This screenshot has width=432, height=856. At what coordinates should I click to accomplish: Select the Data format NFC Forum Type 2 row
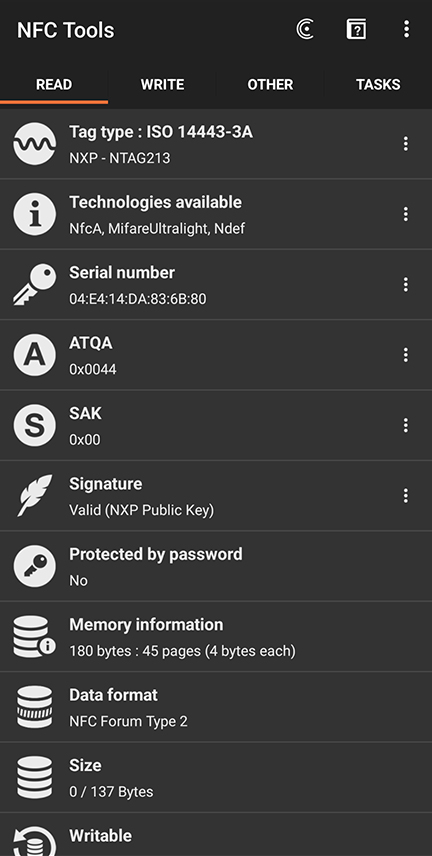[x=216, y=707]
